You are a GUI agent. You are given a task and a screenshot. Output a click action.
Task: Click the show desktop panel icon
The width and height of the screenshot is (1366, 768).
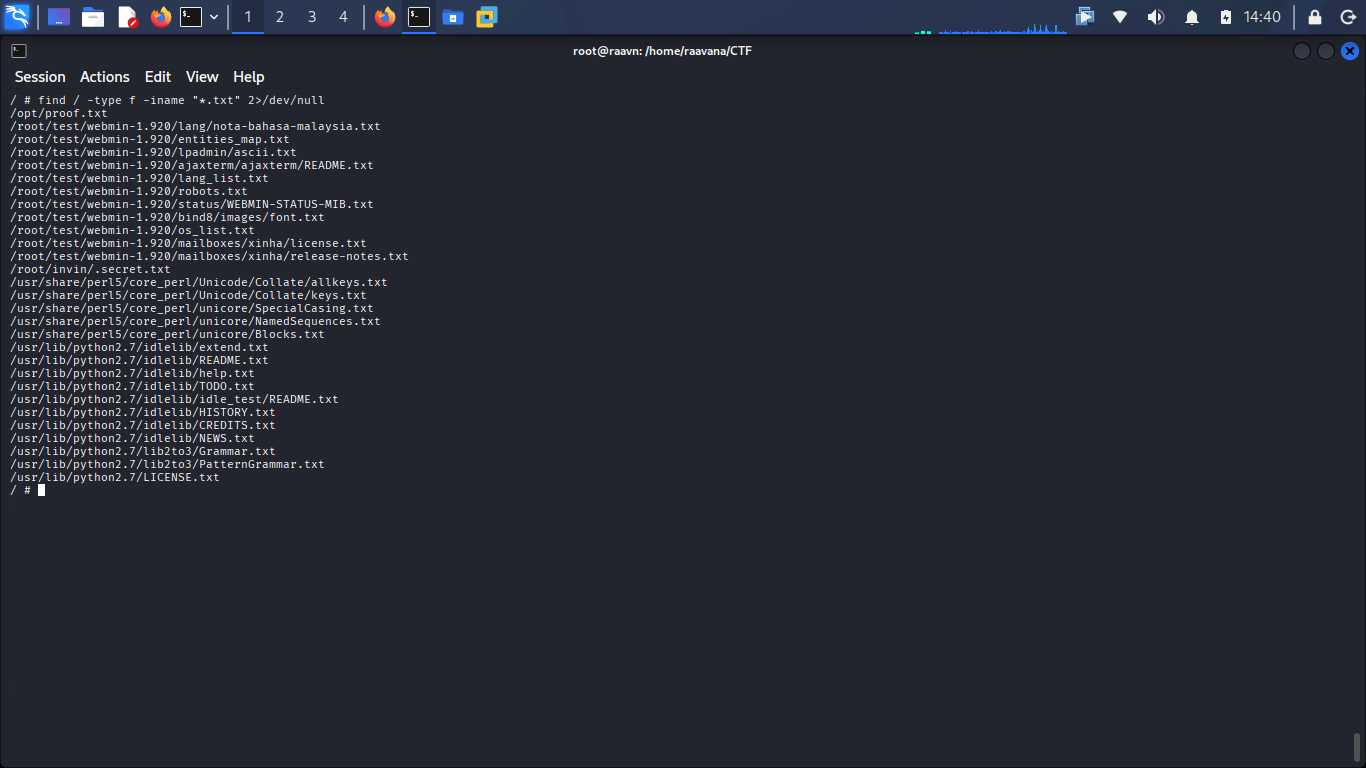coord(59,17)
